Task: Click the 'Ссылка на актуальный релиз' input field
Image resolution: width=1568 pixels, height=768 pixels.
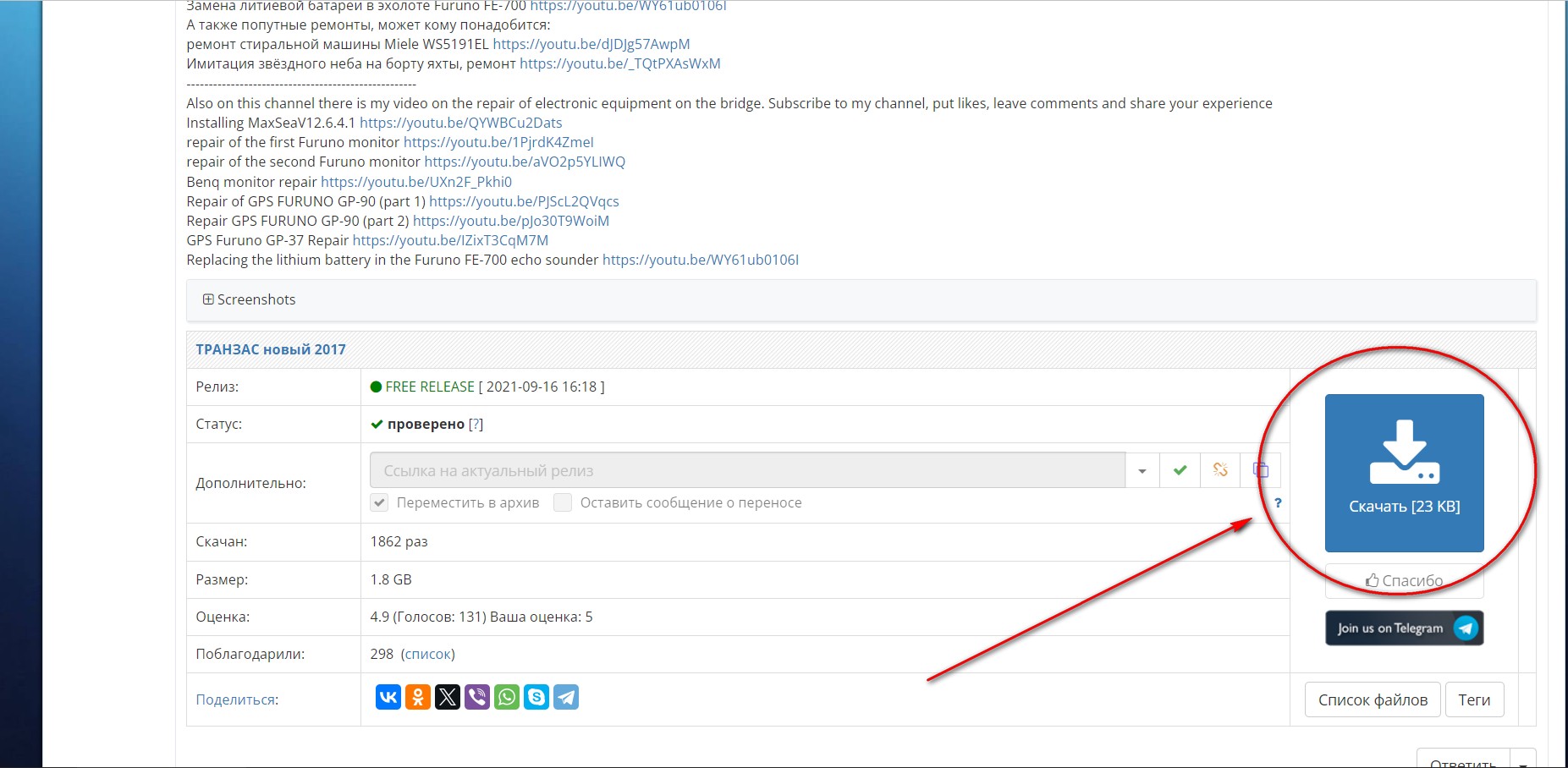Action: tap(746, 470)
